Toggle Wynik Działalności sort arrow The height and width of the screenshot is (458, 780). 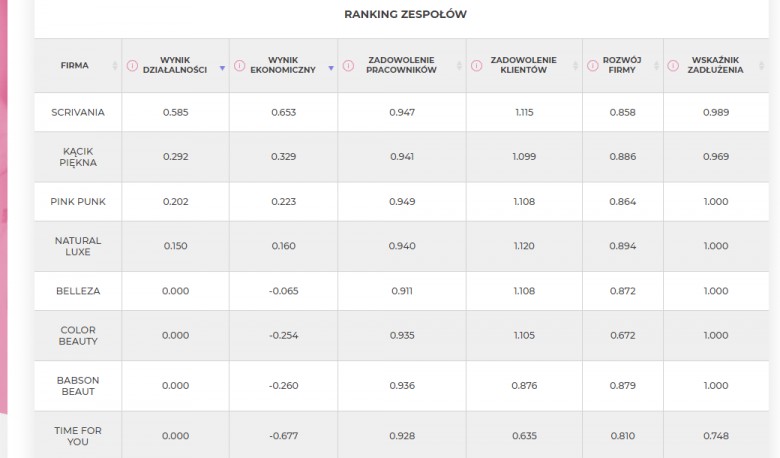click(x=222, y=68)
